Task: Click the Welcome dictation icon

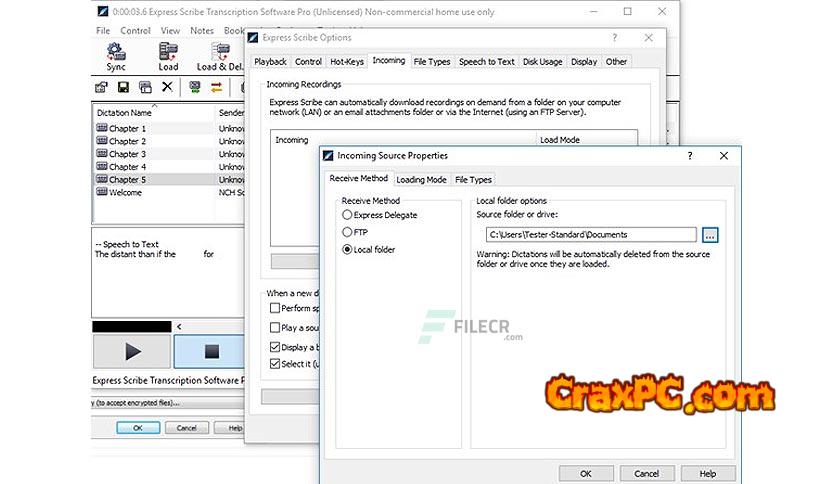Action: [x=102, y=192]
